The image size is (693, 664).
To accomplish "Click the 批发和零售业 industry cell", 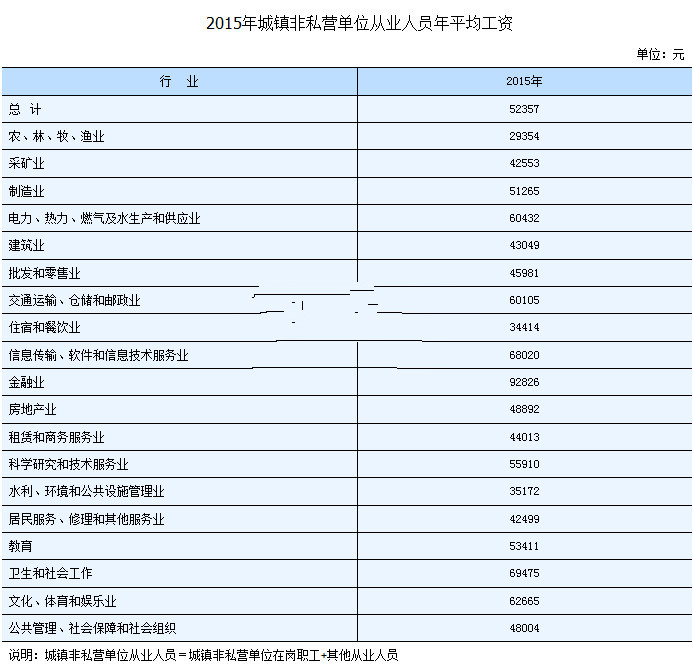I will (x=44, y=273).
